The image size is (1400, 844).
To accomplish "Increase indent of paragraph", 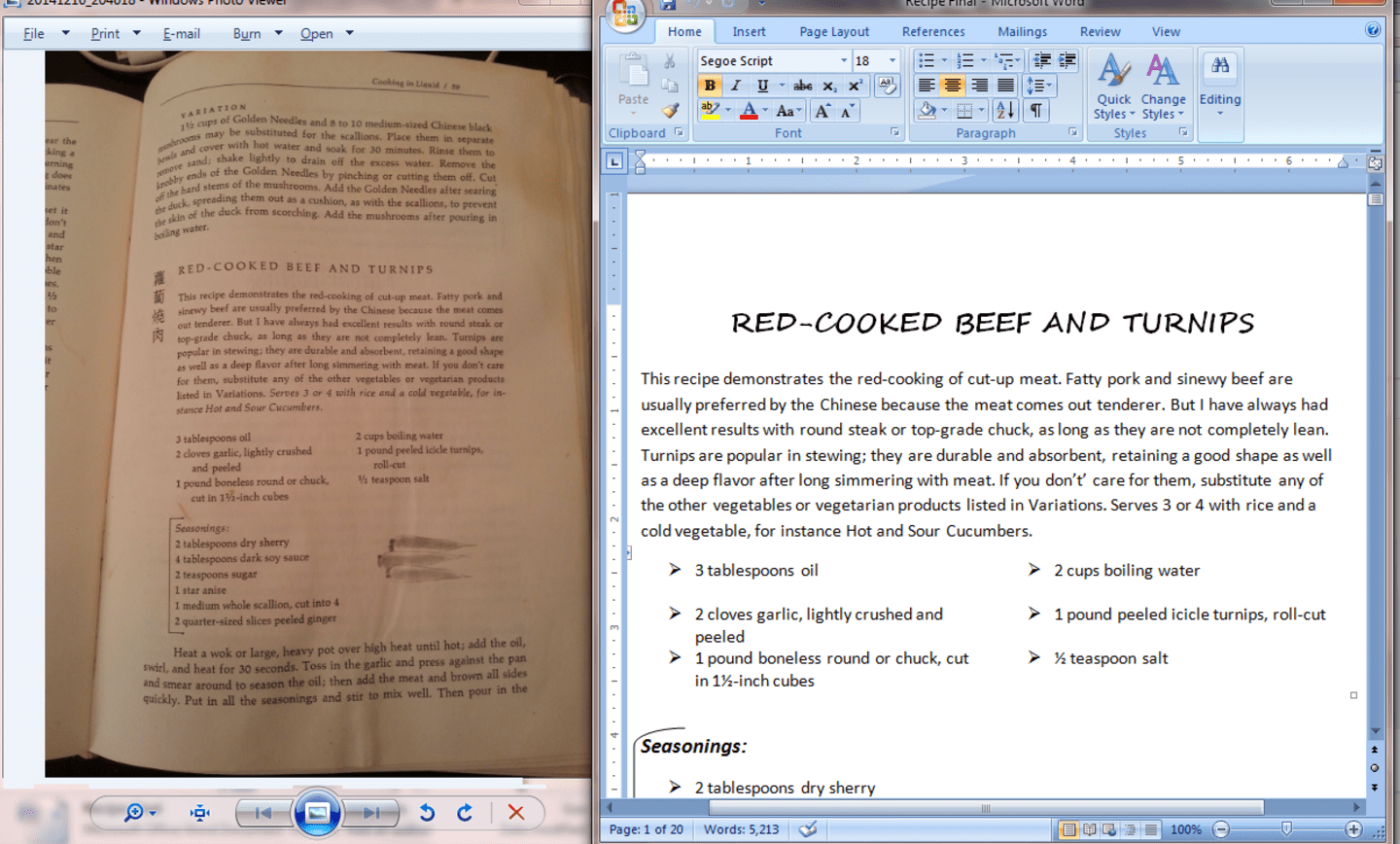I will coord(1067,60).
